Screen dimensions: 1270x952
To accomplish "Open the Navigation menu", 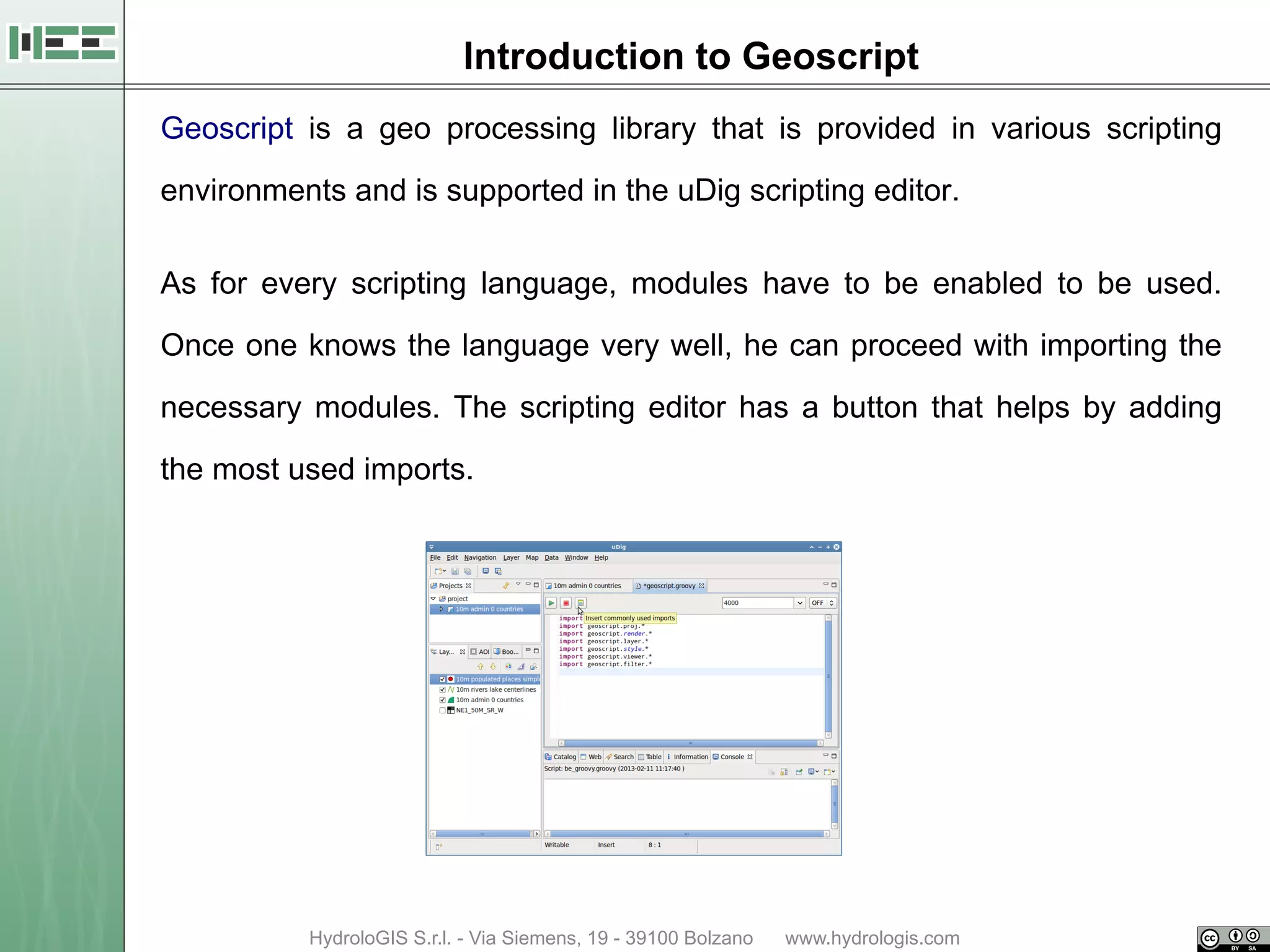I will (480, 558).
